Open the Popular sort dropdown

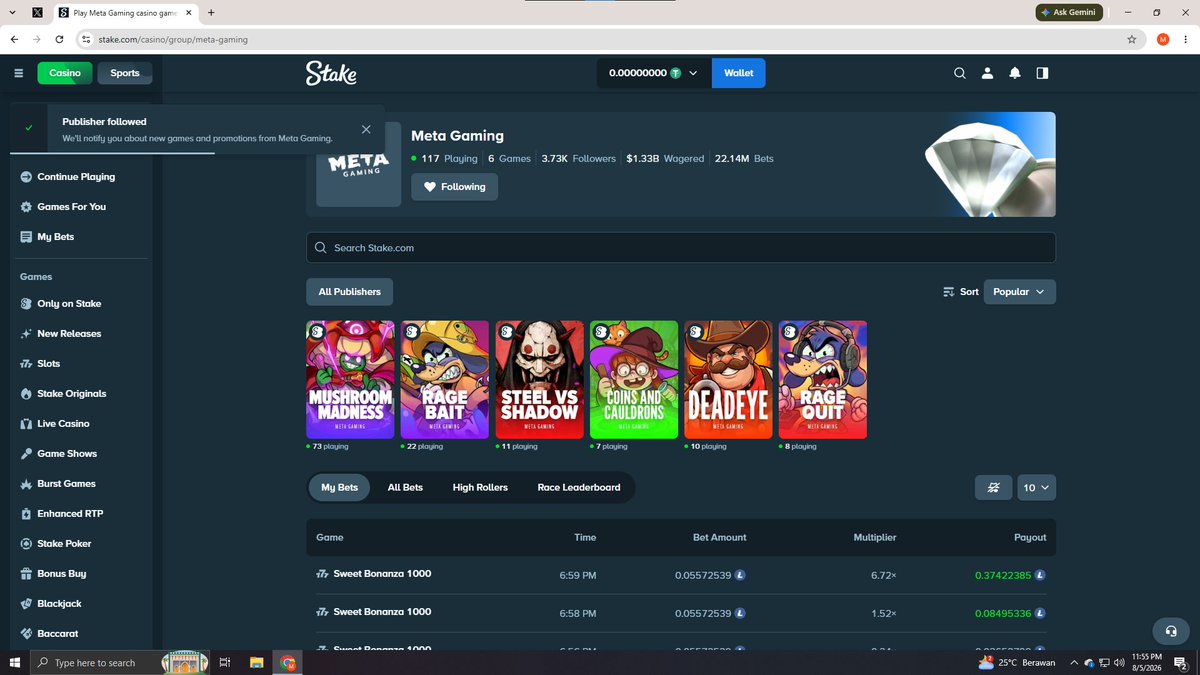coord(1019,292)
